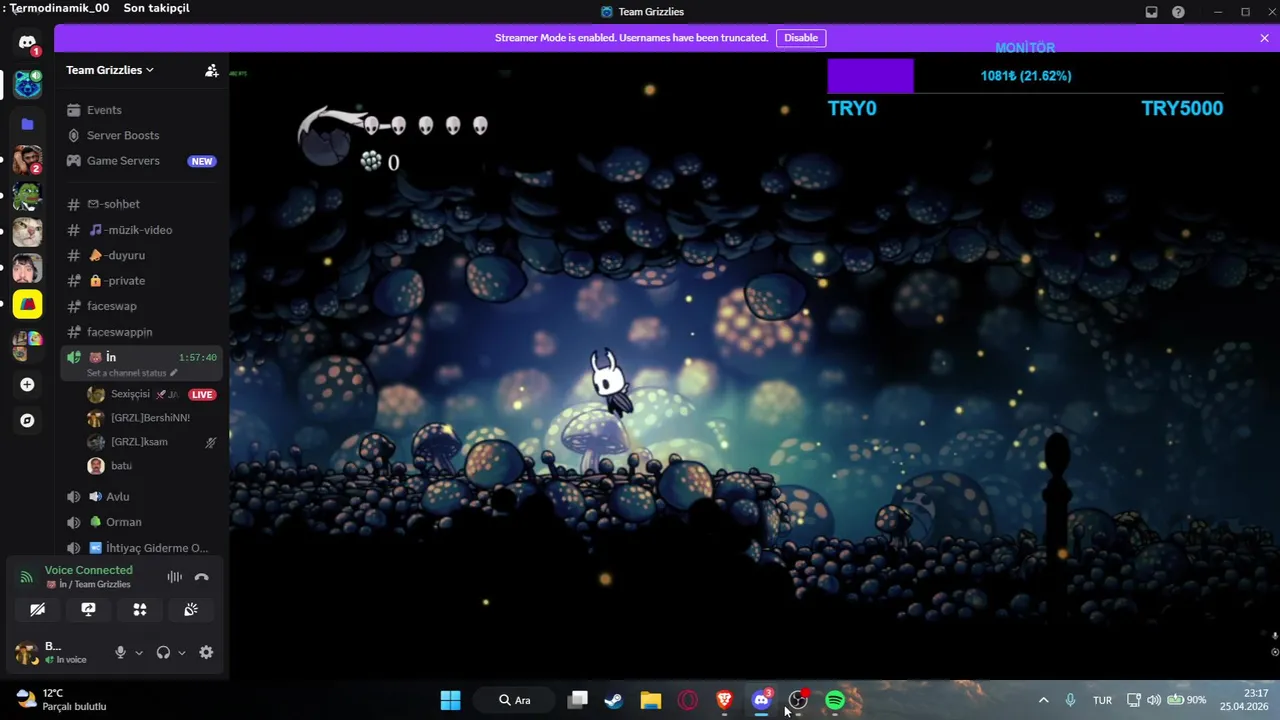Screen dimensions: 1280x720
Task: Open the faceswappin text channel
Action: point(142,332)
